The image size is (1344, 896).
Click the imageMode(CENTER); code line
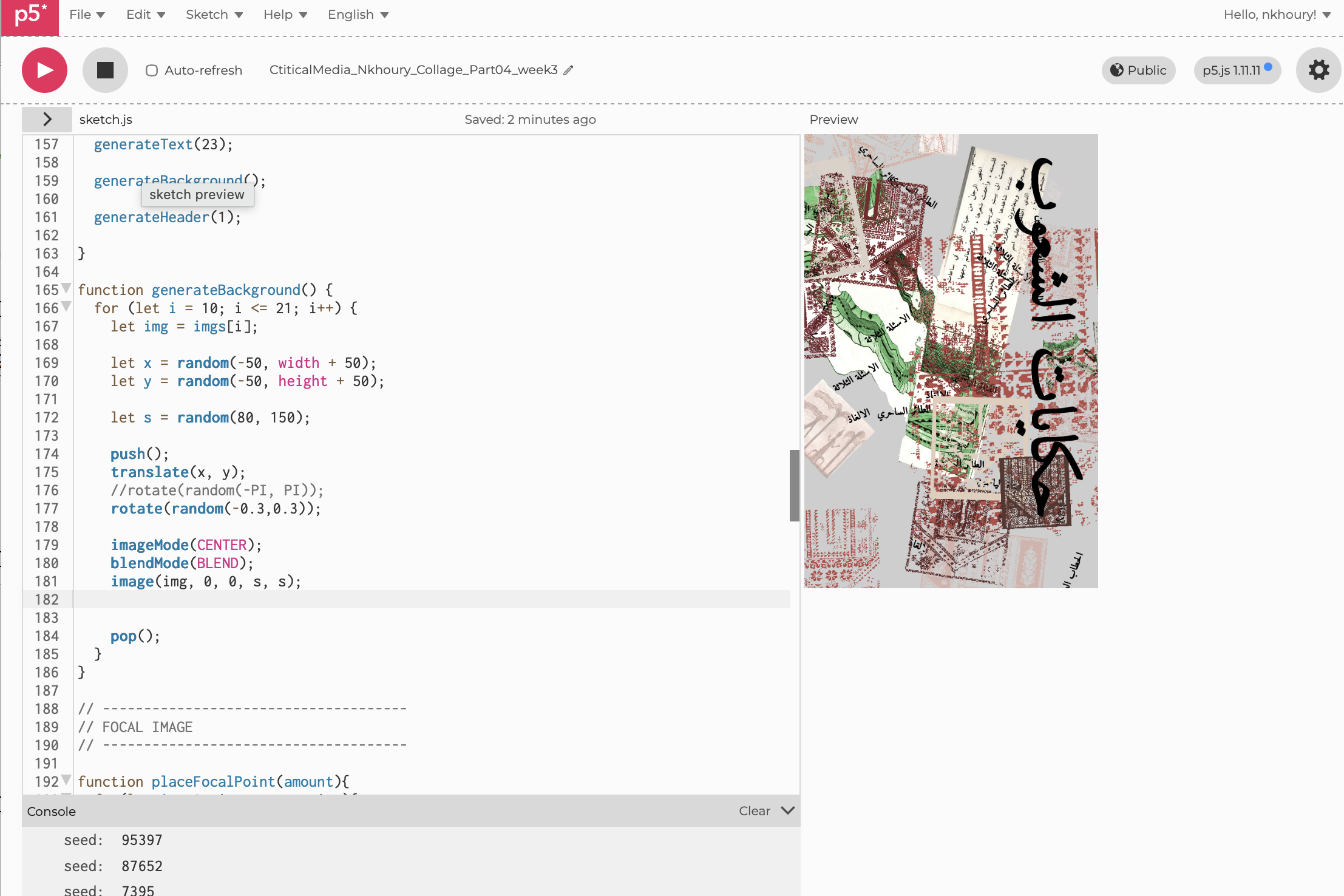(186, 545)
